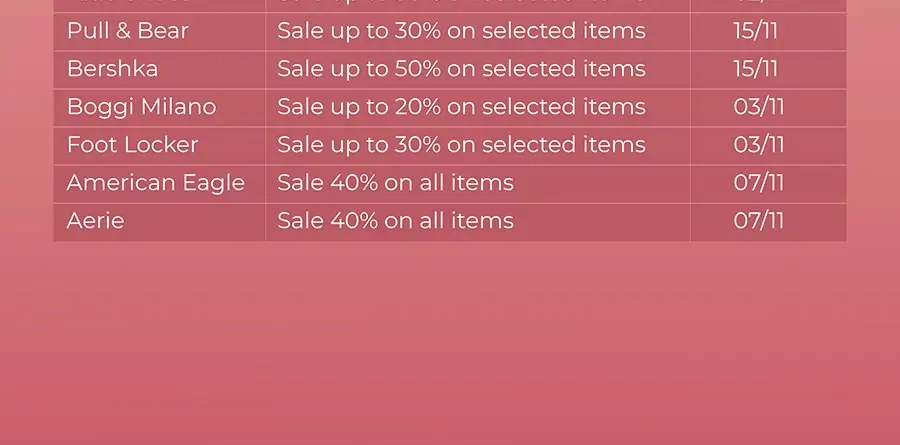Click the partially visible top table row
Image resolution: width=900 pixels, height=445 pixels.
pos(450,6)
